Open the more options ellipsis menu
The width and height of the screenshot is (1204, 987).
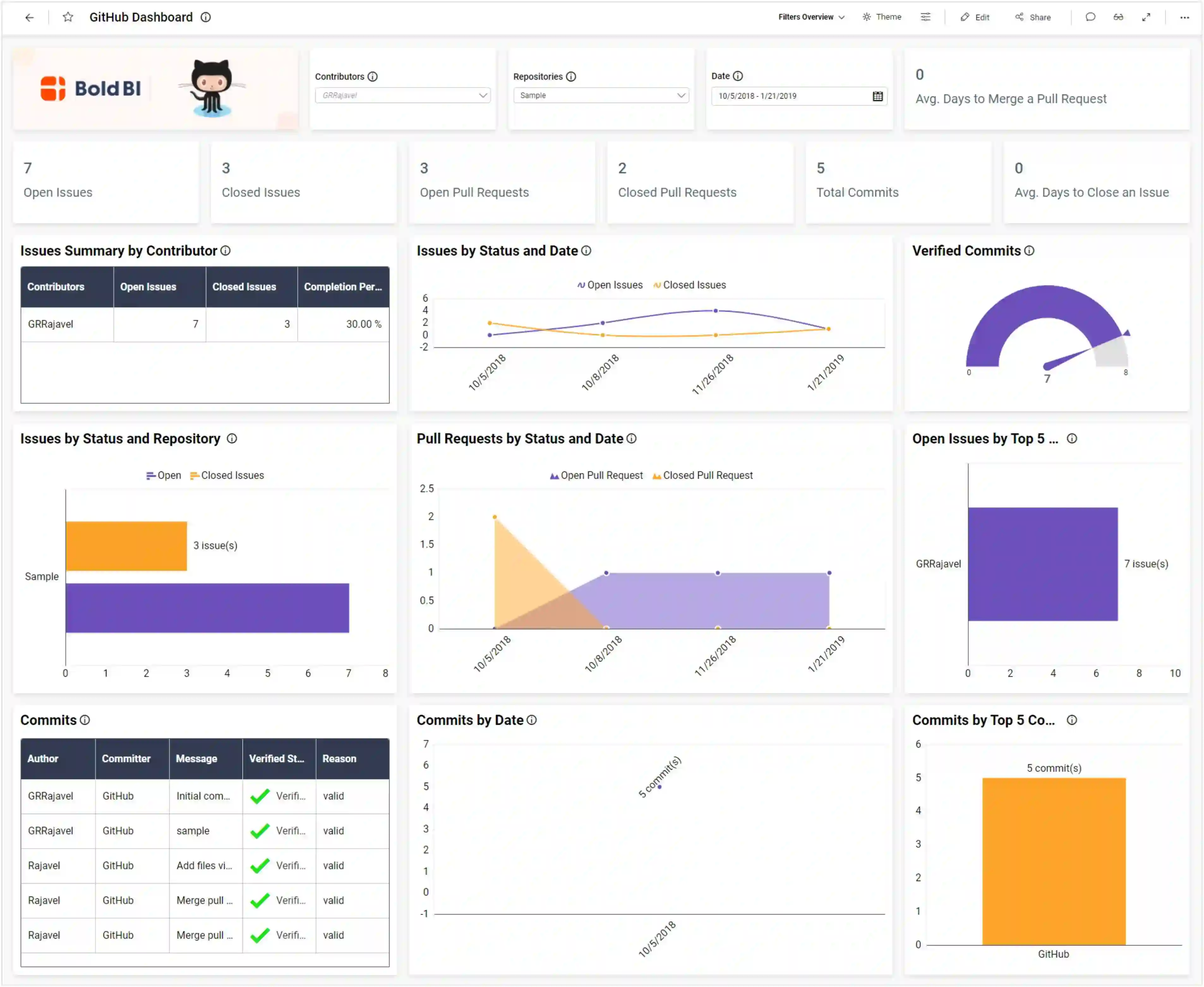[1185, 18]
